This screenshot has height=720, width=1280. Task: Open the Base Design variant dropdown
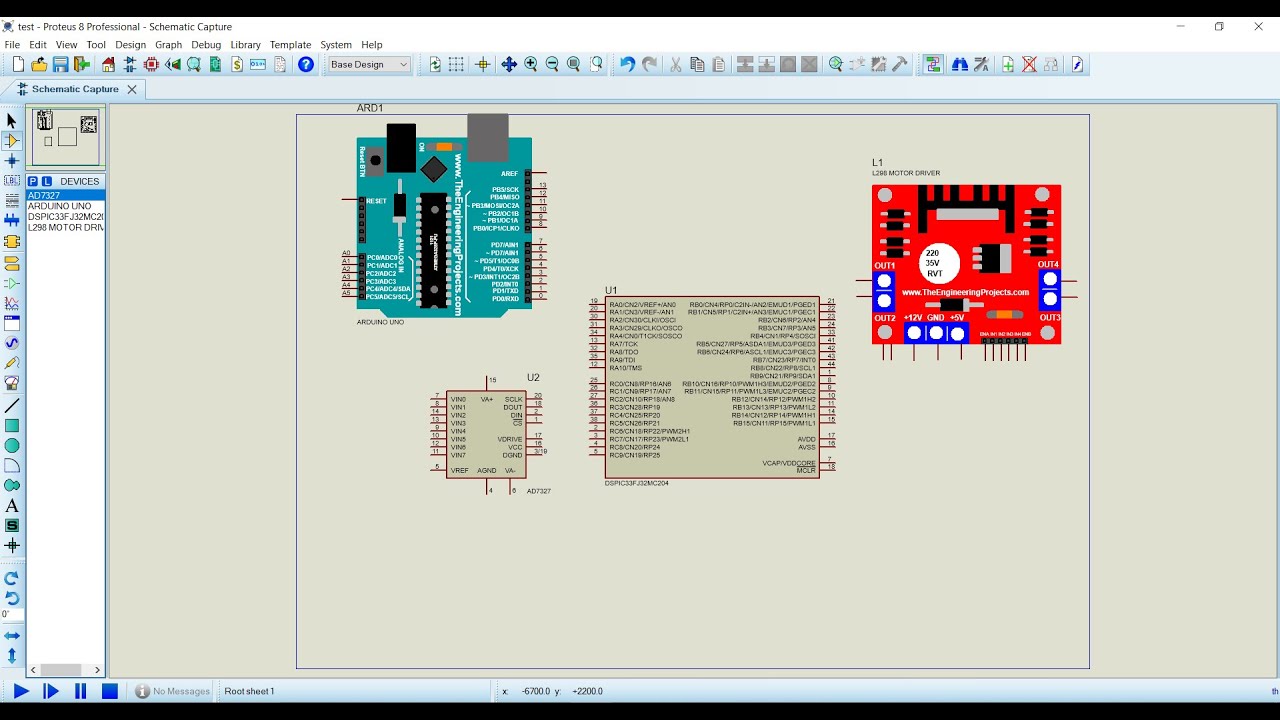tap(369, 64)
